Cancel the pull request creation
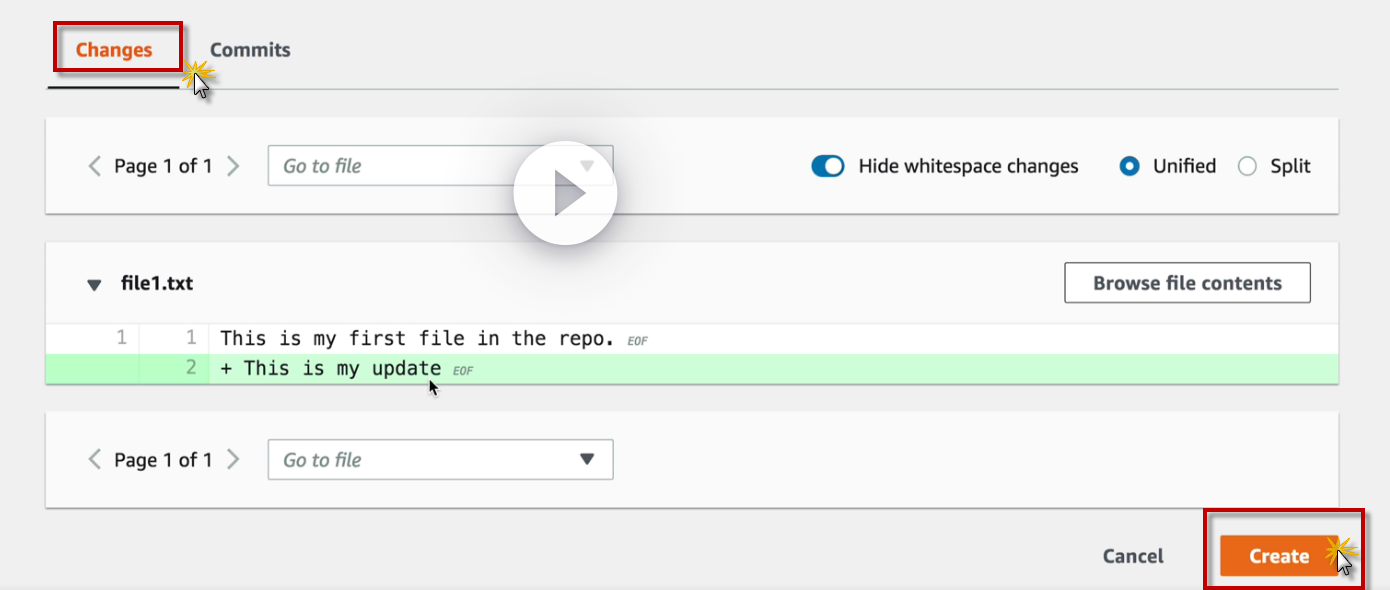1390x590 pixels. 1133,556
